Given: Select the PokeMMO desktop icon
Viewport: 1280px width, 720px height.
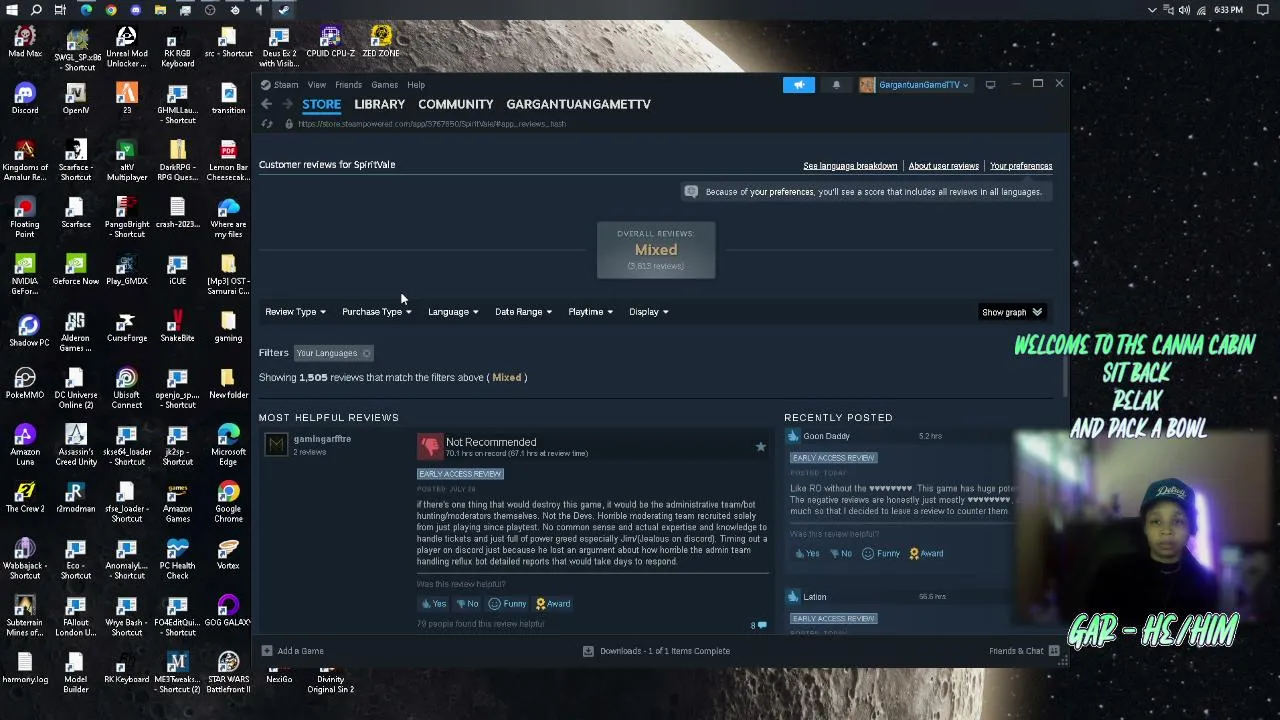Looking at the screenshot, I should click(25, 384).
